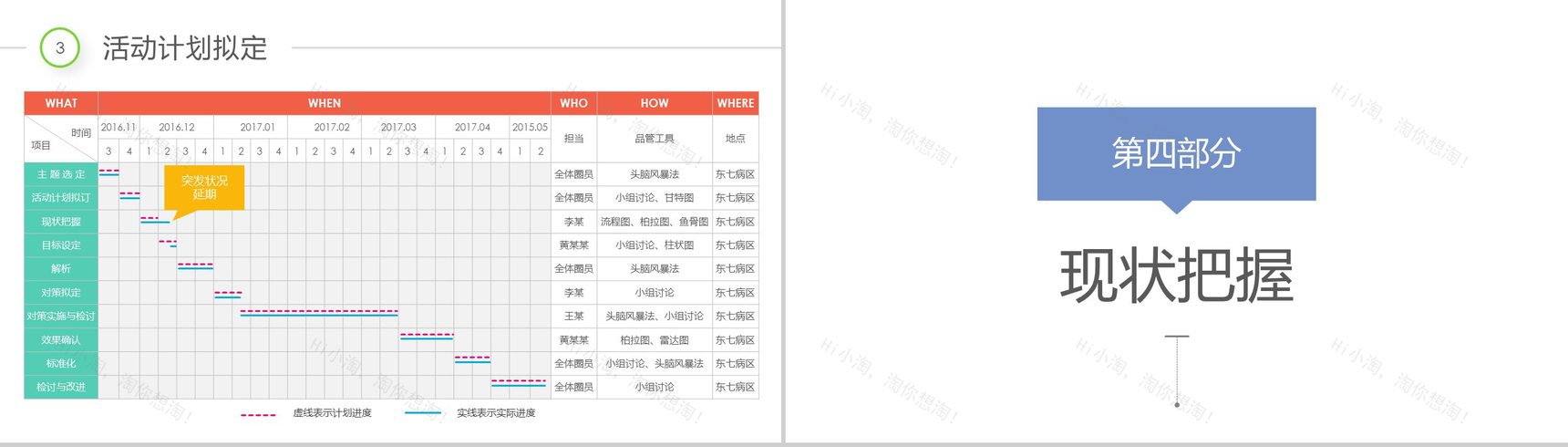Select the blue 第四部分 banner
This screenshot has width=1568, height=447.
pyautogui.click(x=1176, y=153)
